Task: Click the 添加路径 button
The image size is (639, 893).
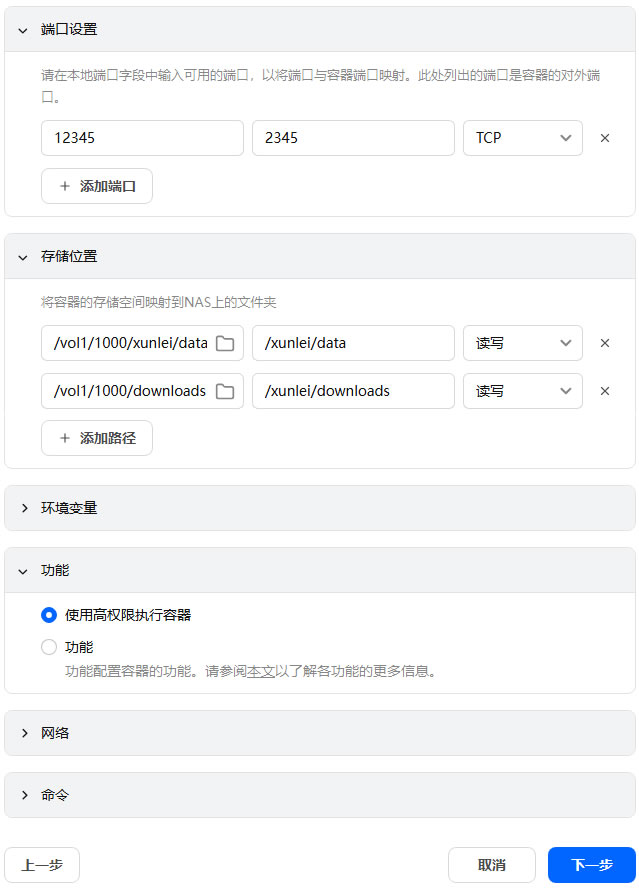Action: click(x=97, y=438)
